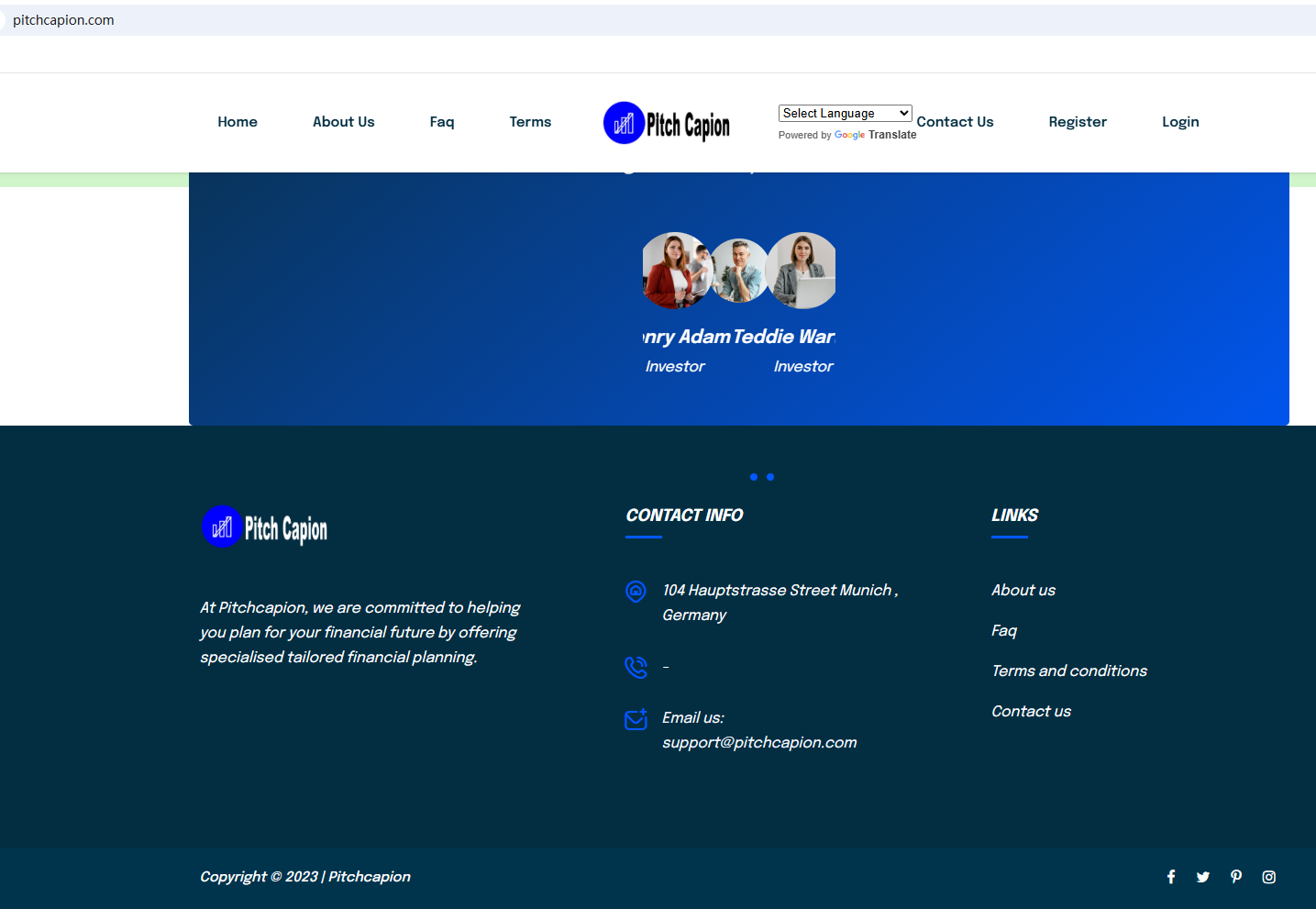Viewport: 1316px width, 909px height.
Task: Select the first carousel pagination dot
Action: [754, 477]
